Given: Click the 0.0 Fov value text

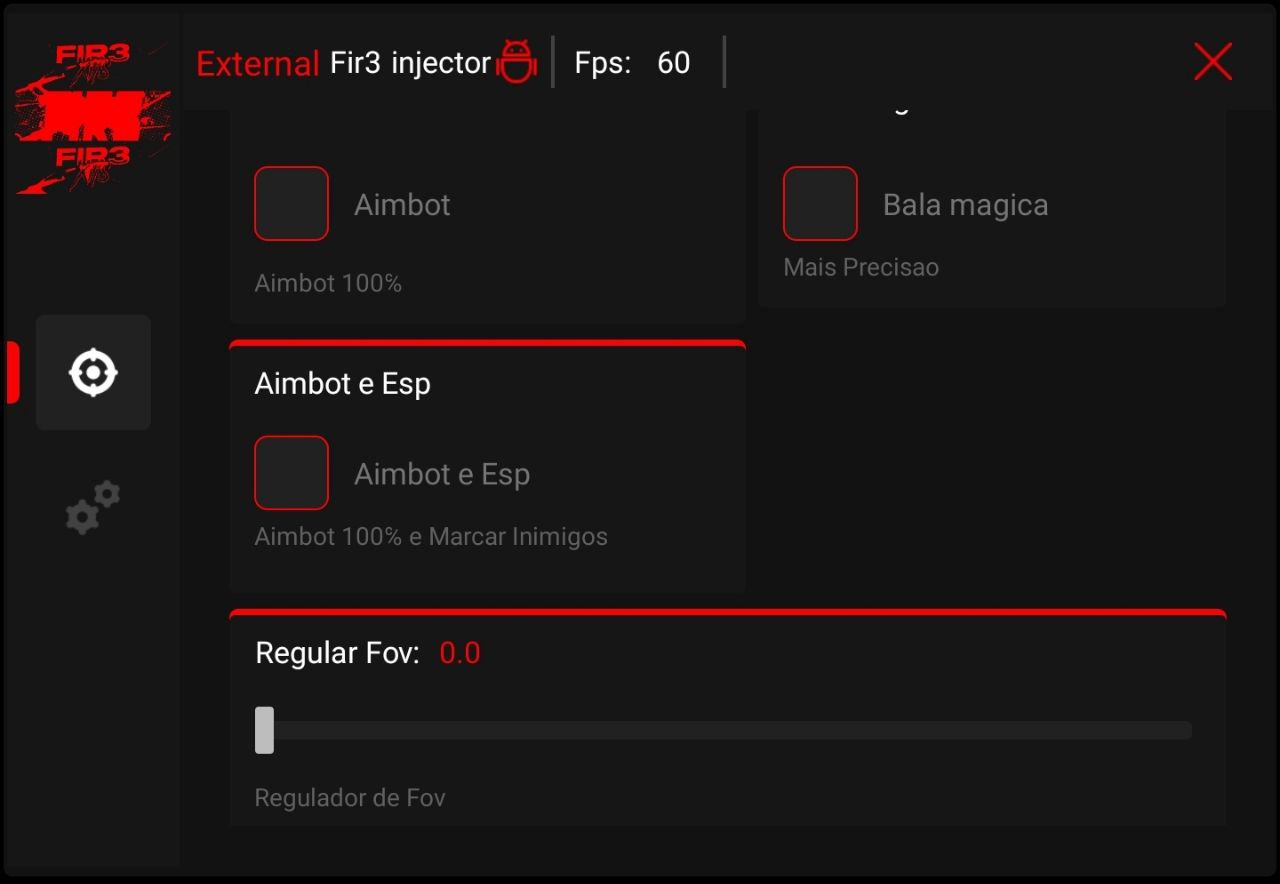Looking at the screenshot, I should [x=460, y=652].
